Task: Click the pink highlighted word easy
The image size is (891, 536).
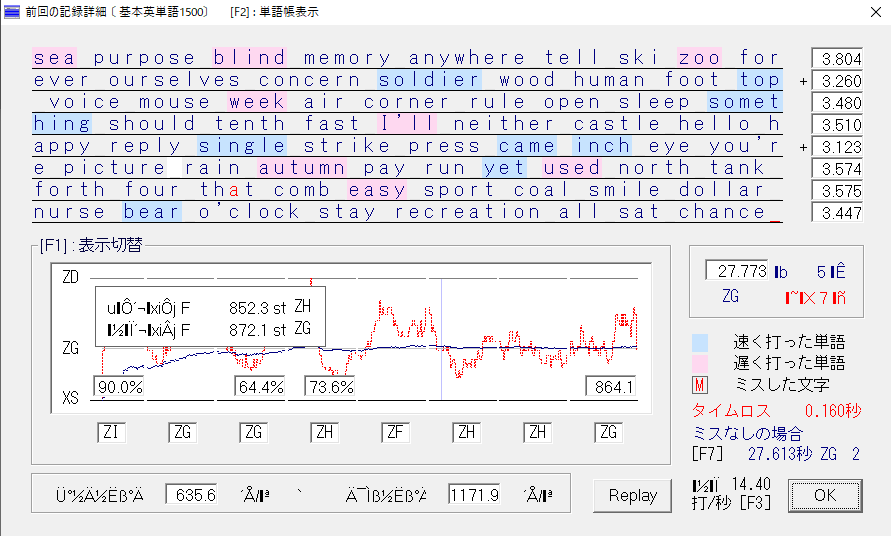Action: point(377,190)
